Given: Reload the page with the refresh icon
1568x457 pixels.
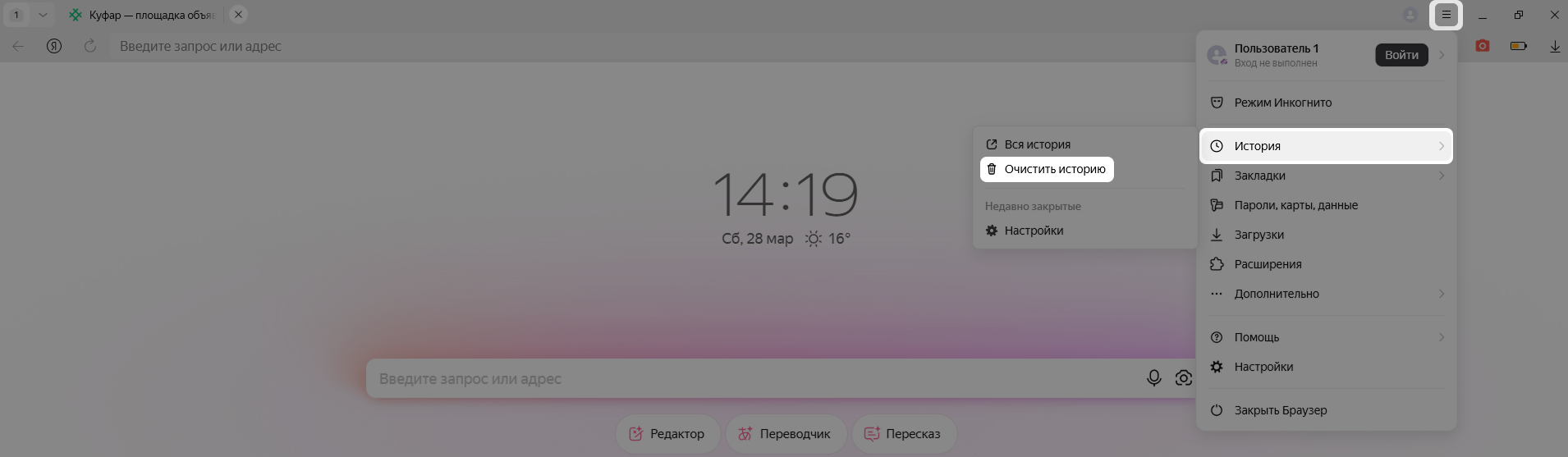Looking at the screenshot, I should [x=90, y=46].
